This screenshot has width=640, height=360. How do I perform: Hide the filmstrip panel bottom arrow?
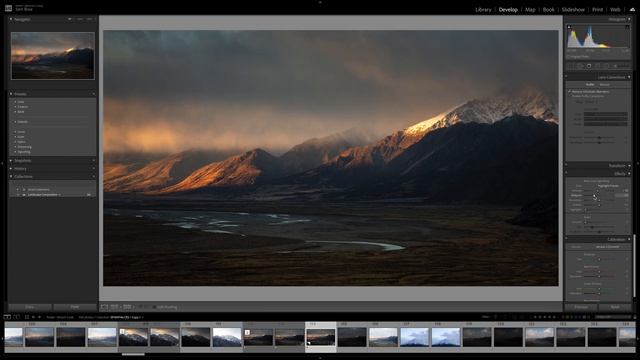[x=320, y=358]
